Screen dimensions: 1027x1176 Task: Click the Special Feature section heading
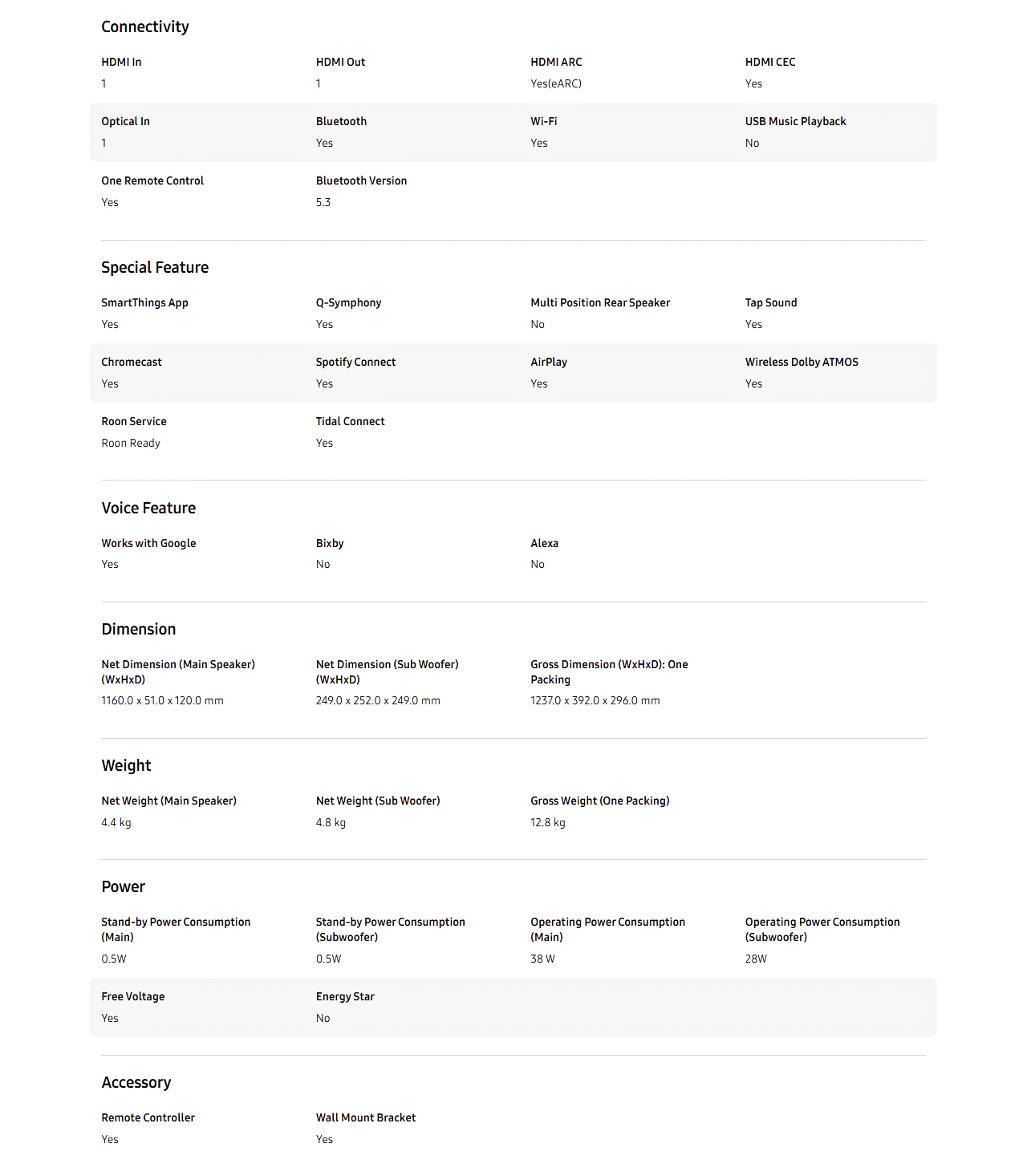click(x=155, y=267)
